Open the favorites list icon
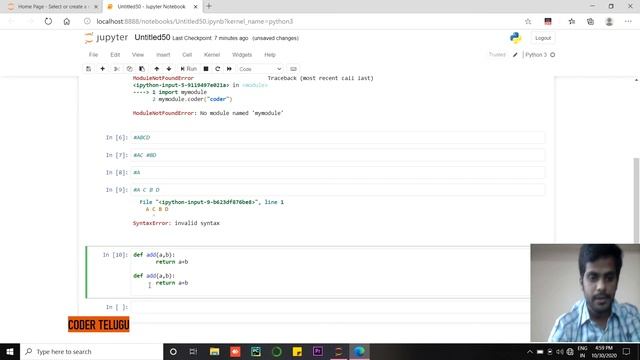640x360 pixels. 571,21
